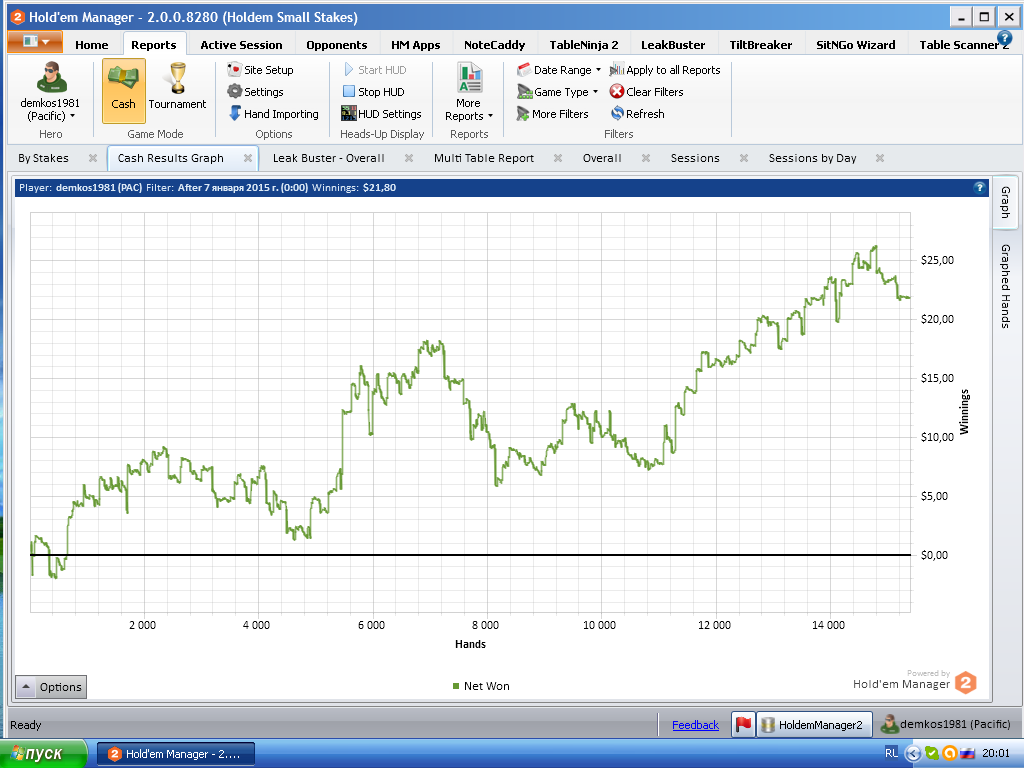Open the Windows Пуск start button
This screenshot has width=1024, height=768.
(x=43, y=754)
